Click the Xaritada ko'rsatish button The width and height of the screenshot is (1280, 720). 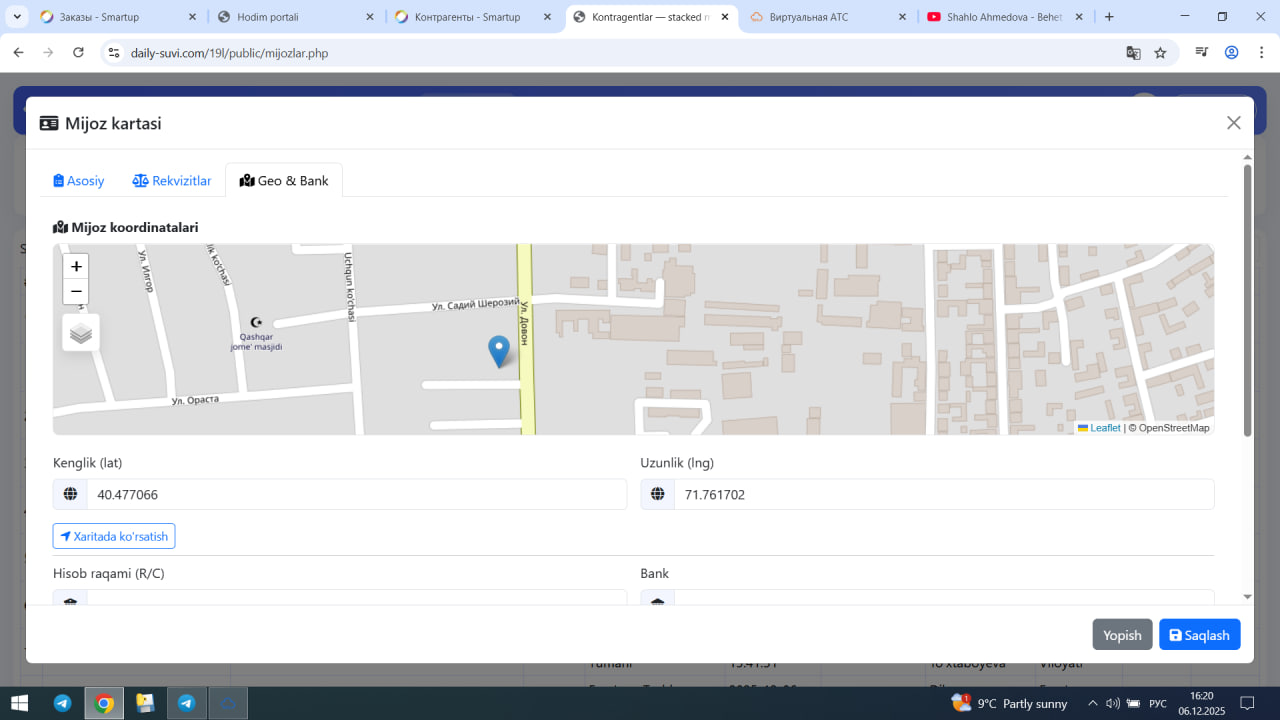point(114,536)
